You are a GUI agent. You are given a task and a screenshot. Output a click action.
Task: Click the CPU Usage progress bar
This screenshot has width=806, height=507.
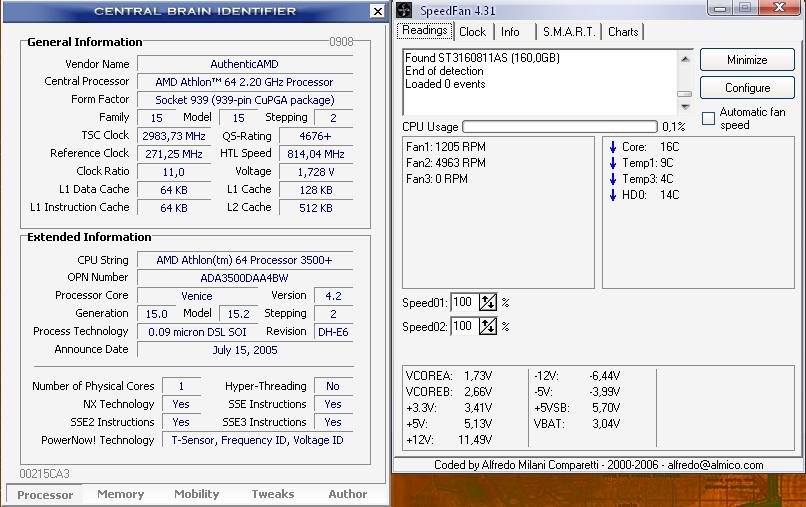pos(558,127)
